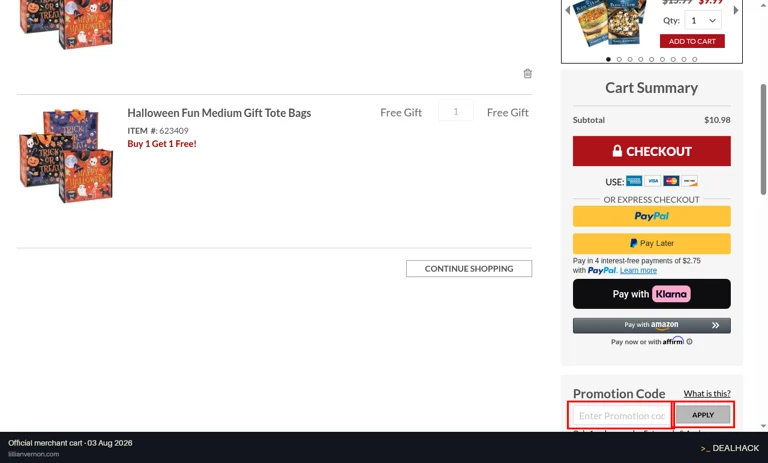Pay using the yellow PayPal button
This screenshot has width=768, height=463.
(x=651, y=216)
